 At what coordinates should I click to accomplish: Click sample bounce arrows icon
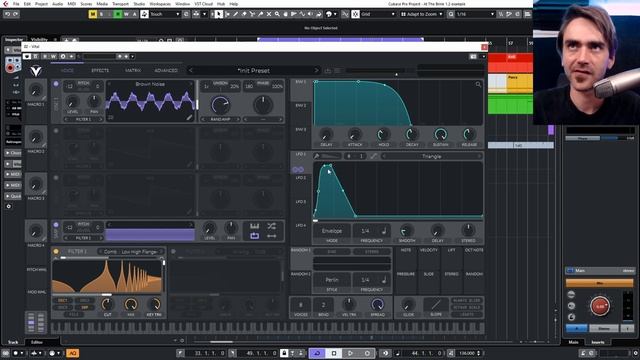click(x=271, y=236)
